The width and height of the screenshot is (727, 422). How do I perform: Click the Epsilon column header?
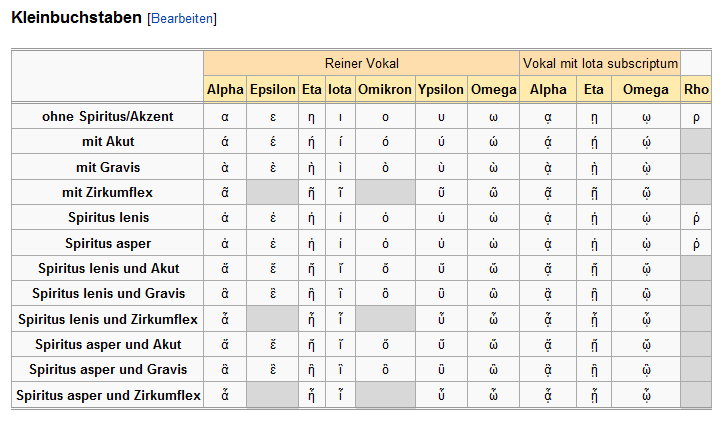coord(272,90)
